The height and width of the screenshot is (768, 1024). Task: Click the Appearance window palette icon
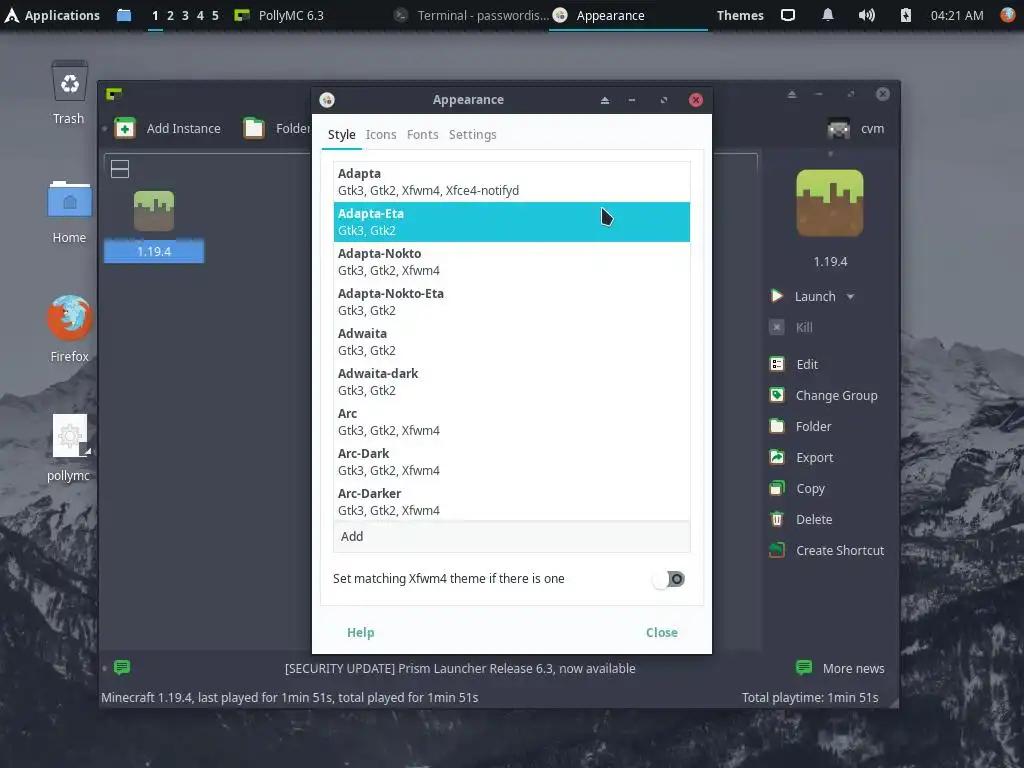(327, 100)
